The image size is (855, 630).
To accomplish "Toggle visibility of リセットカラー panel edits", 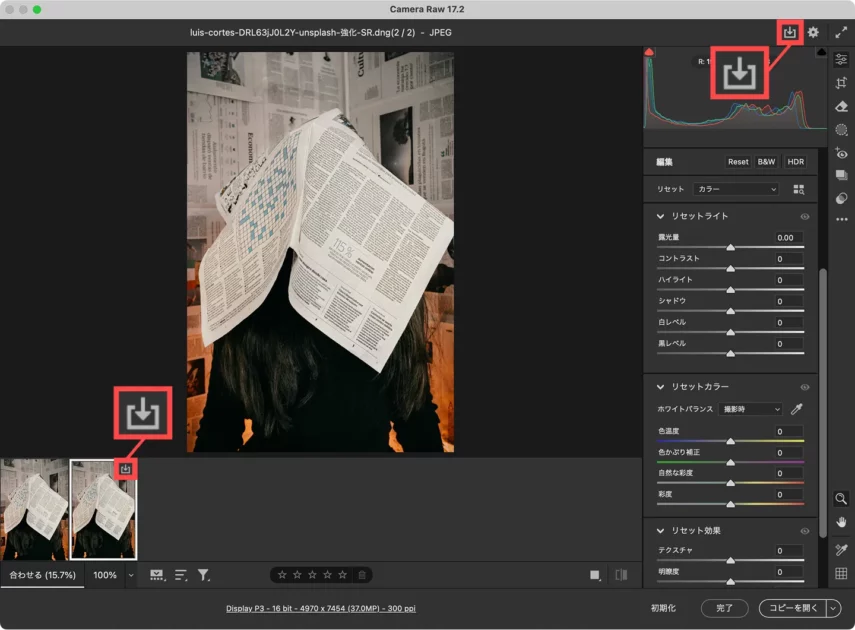I will tap(804, 387).
